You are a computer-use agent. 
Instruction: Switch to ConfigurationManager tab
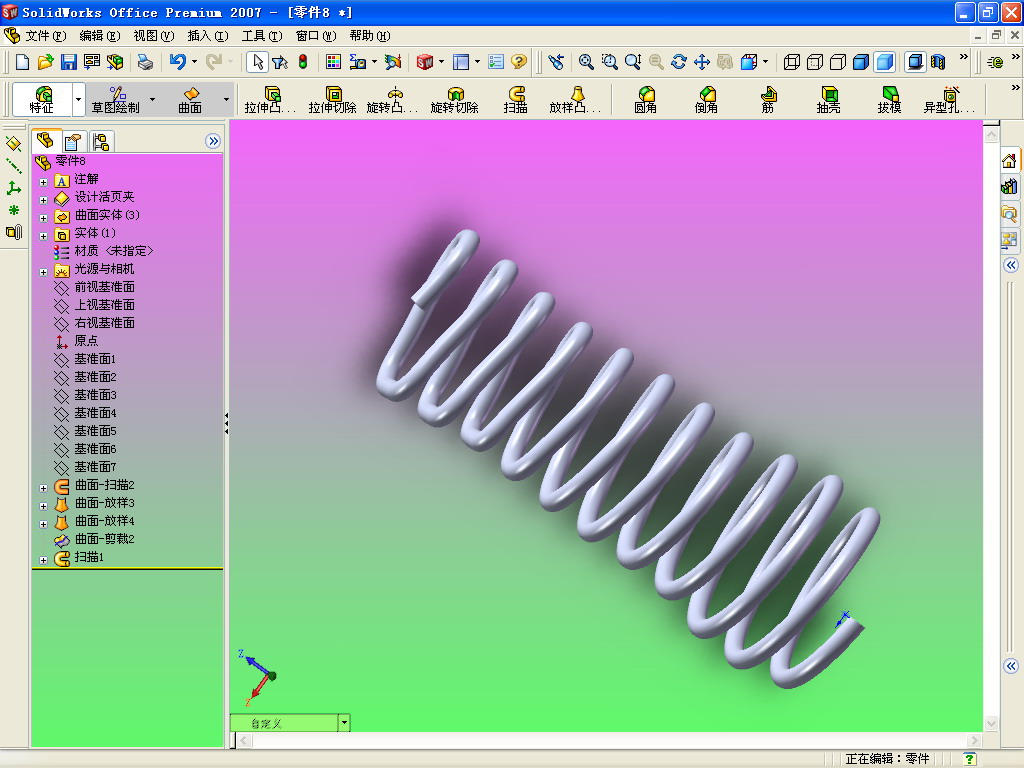coord(101,141)
